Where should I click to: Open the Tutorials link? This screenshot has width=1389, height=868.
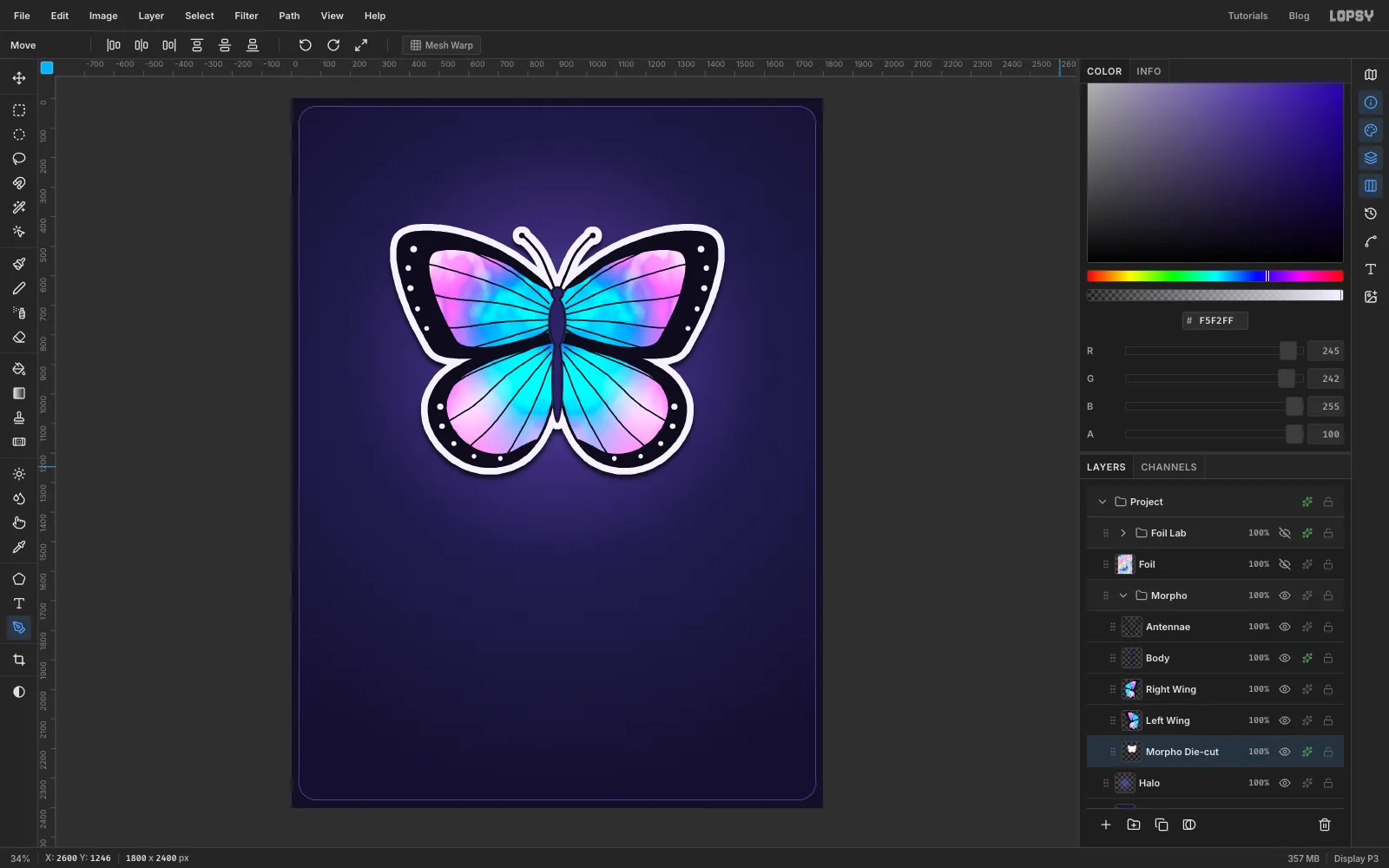pyautogui.click(x=1247, y=16)
